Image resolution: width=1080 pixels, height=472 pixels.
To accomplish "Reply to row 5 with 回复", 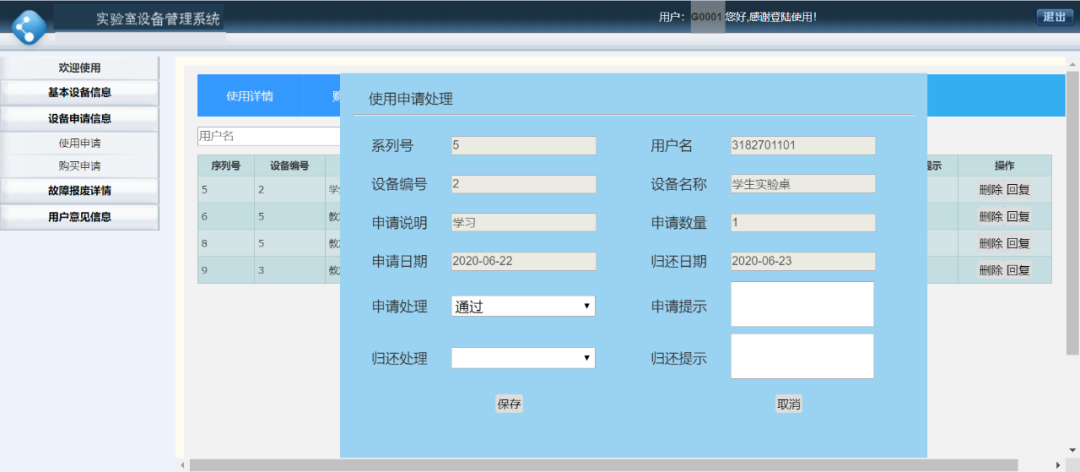I will (x=1018, y=189).
